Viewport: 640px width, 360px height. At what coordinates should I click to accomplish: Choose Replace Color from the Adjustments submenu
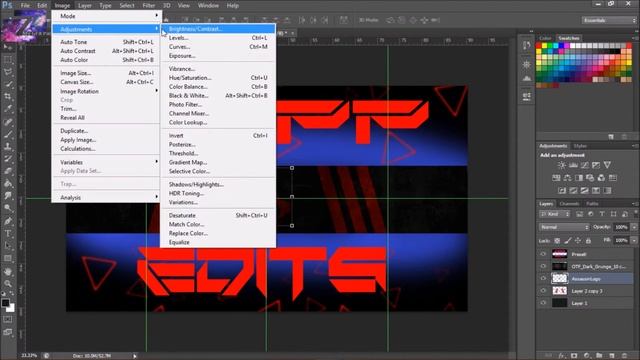(x=218, y=233)
